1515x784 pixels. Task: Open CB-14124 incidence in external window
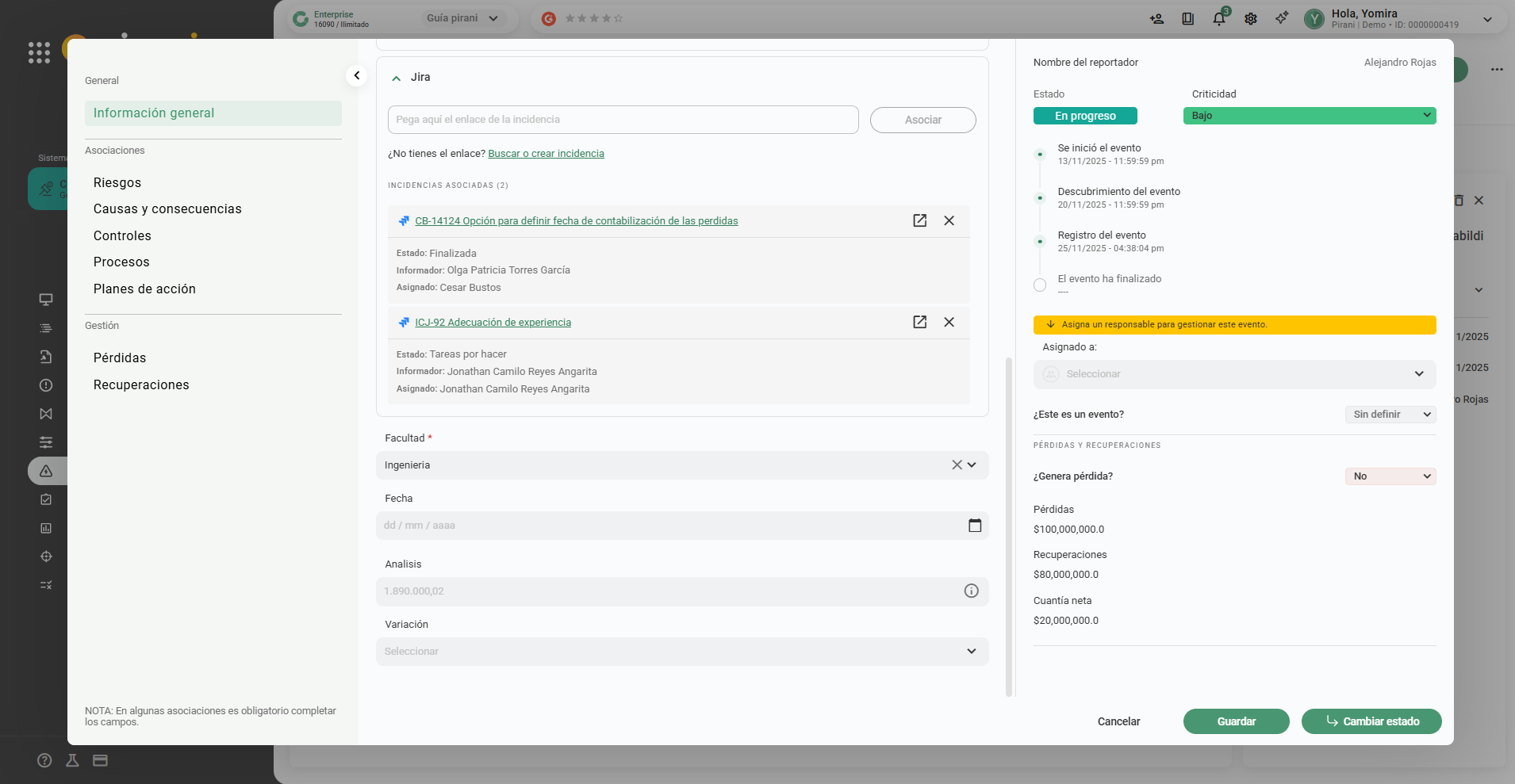(919, 220)
